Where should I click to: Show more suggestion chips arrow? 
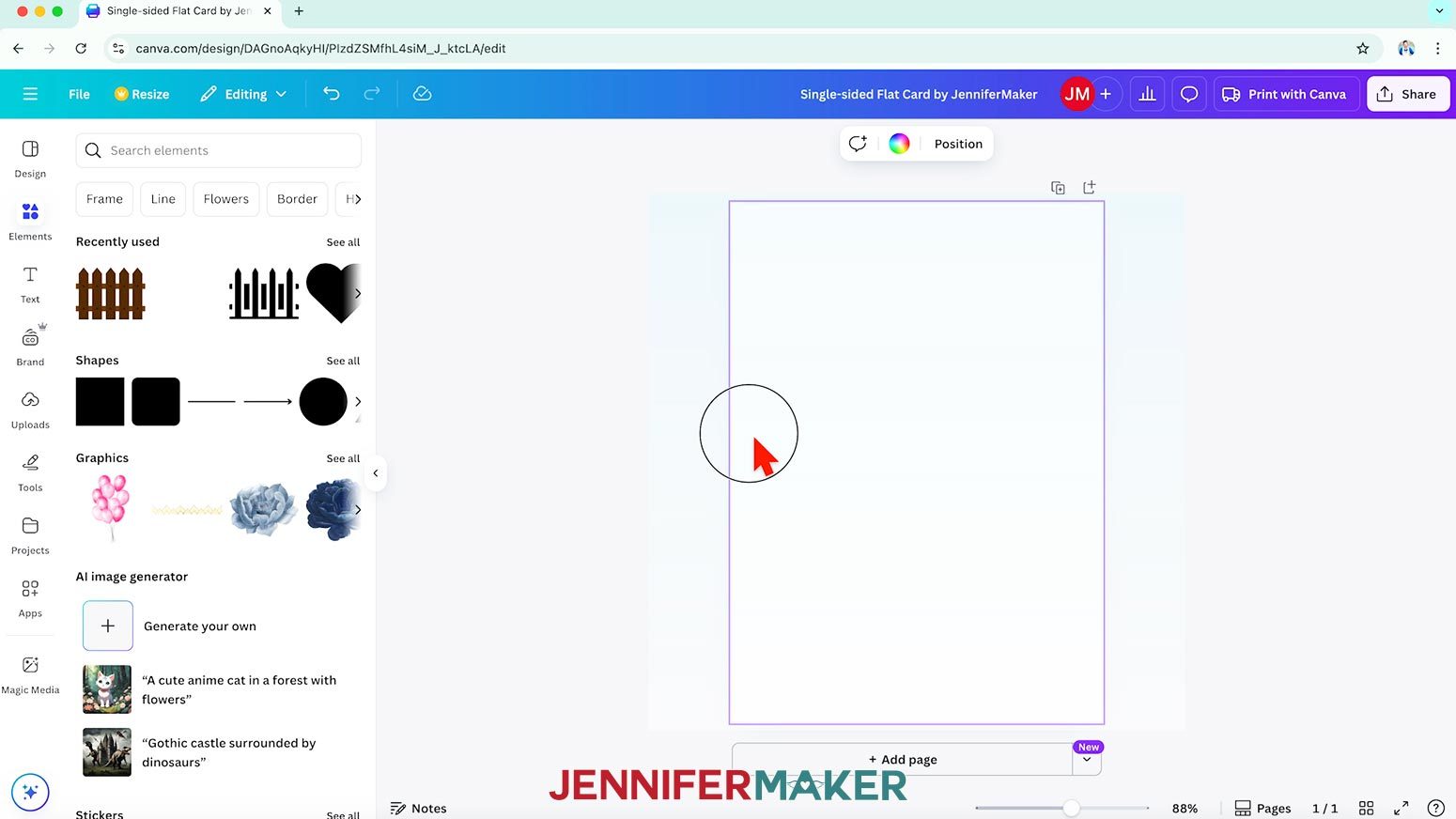tap(356, 199)
